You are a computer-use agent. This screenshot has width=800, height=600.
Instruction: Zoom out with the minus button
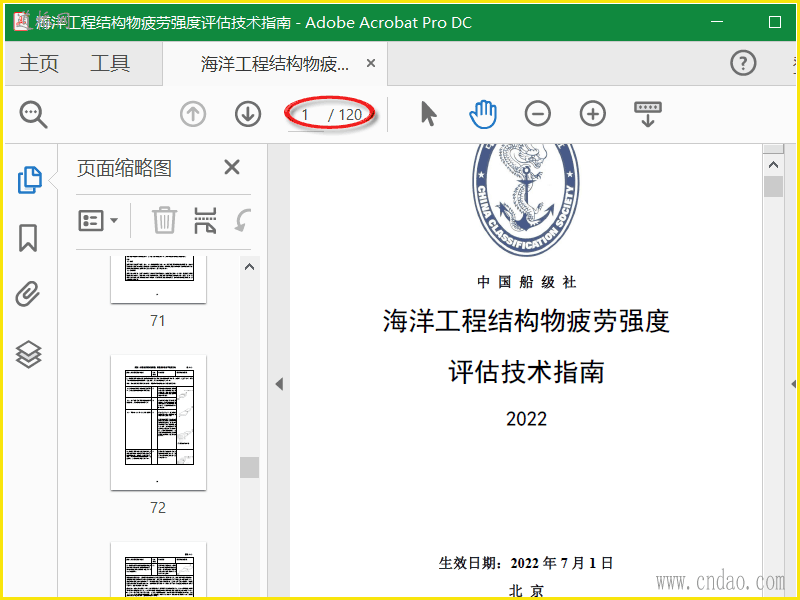click(538, 113)
